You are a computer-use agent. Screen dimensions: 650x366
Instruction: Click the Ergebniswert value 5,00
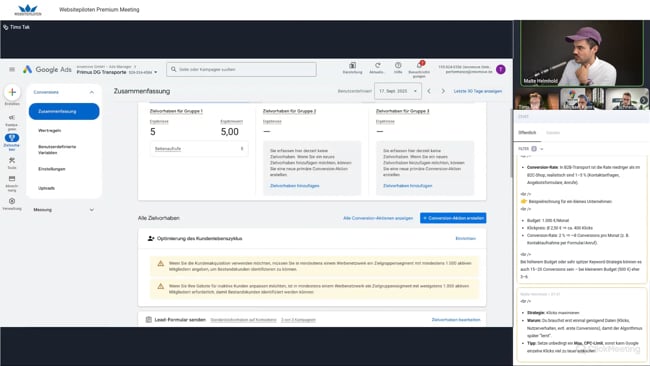tap(230, 132)
